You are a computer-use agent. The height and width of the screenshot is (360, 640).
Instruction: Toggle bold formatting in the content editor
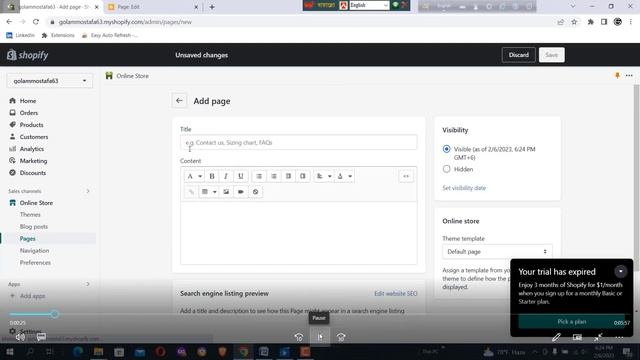[x=212, y=176]
